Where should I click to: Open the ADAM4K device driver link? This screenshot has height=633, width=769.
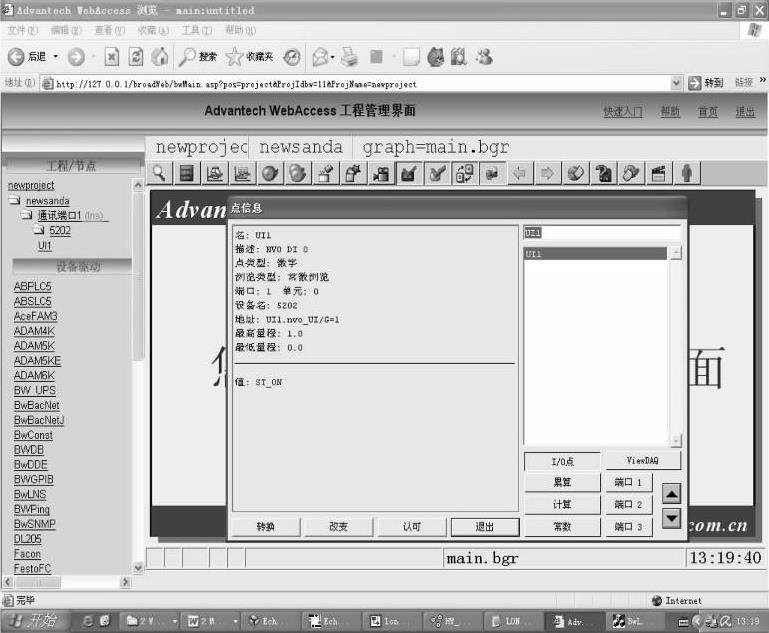[34, 331]
